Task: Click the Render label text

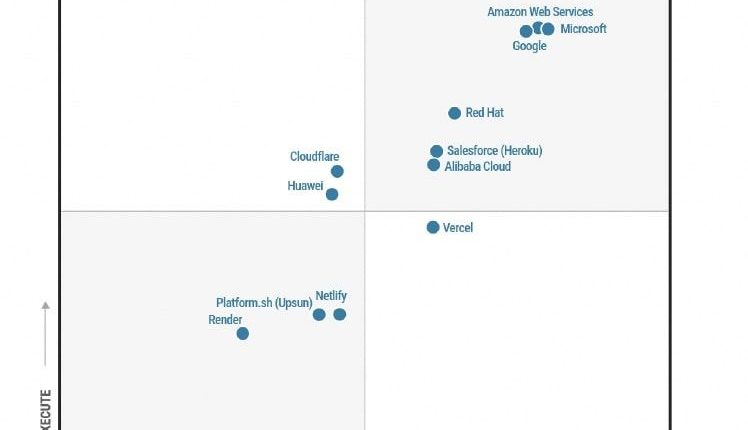Action: coord(224,320)
